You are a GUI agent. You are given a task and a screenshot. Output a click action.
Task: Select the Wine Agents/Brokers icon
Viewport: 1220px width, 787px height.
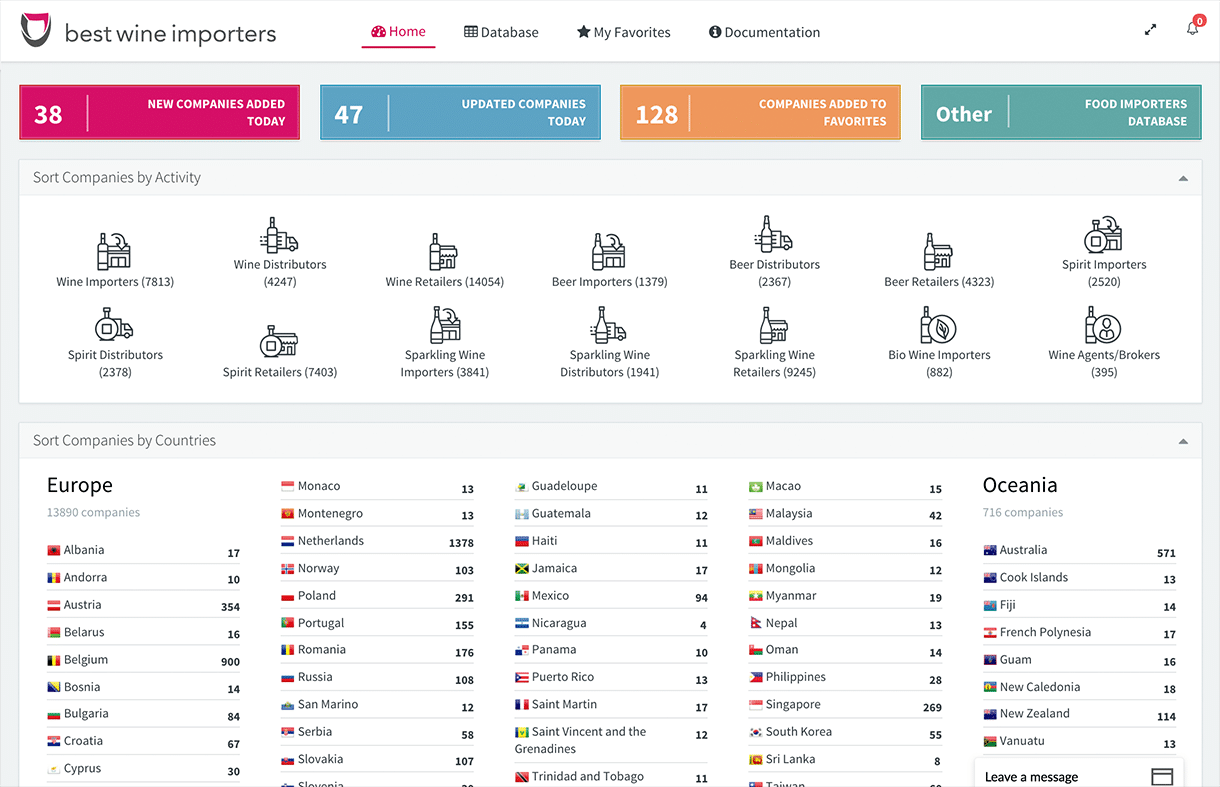pyautogui.click(x=1103, y=326)
